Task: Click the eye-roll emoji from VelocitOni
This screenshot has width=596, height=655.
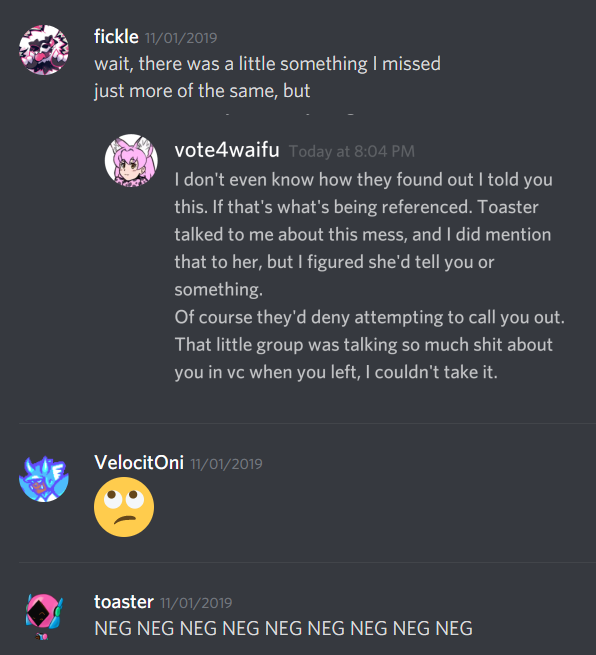Action: coord(124,507)
